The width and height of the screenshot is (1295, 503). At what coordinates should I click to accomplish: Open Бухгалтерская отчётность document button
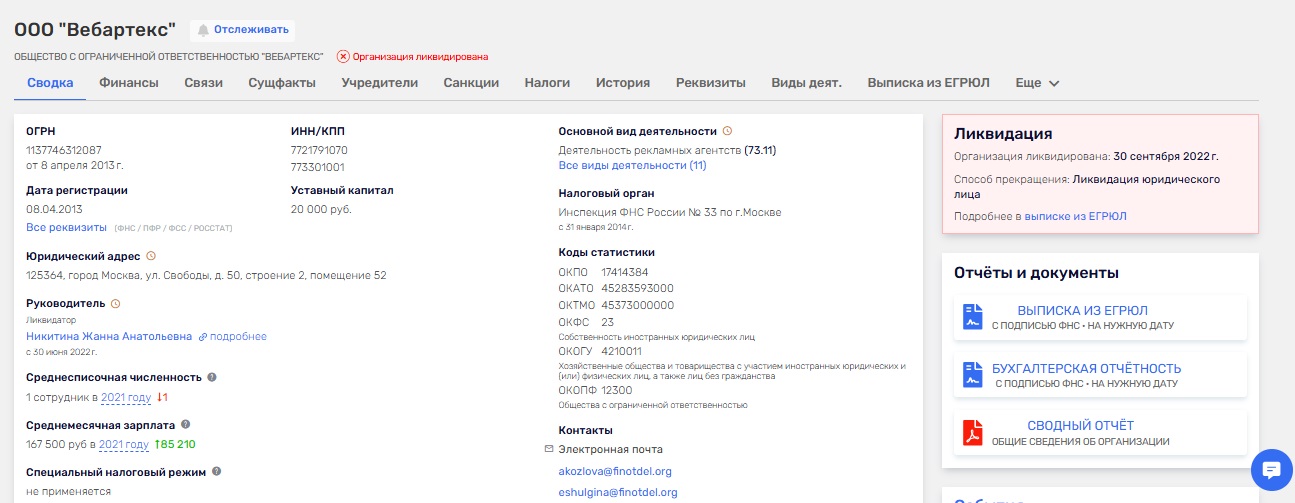coord(1099,374)
